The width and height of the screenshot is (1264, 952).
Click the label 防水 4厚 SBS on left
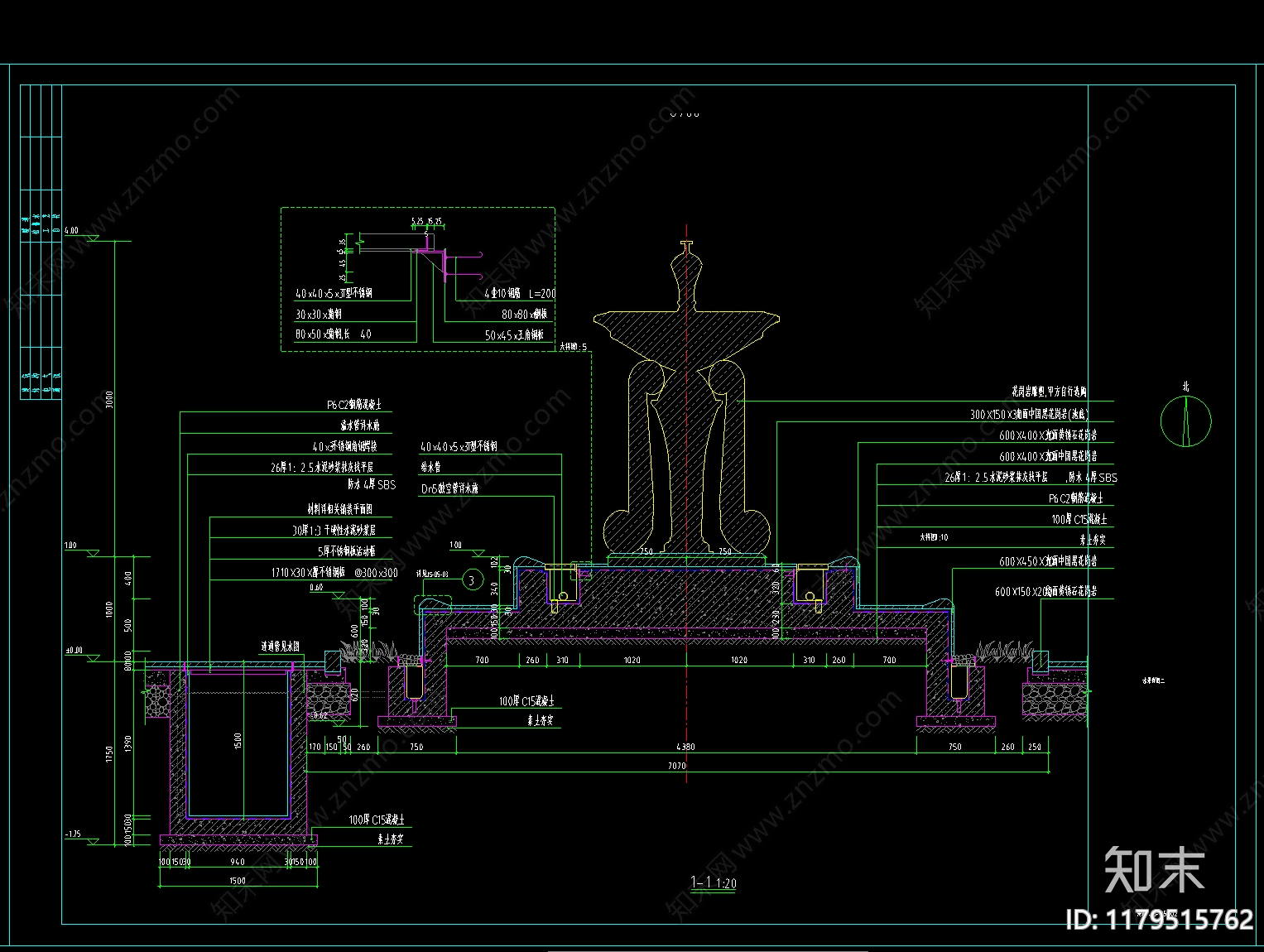371,485
